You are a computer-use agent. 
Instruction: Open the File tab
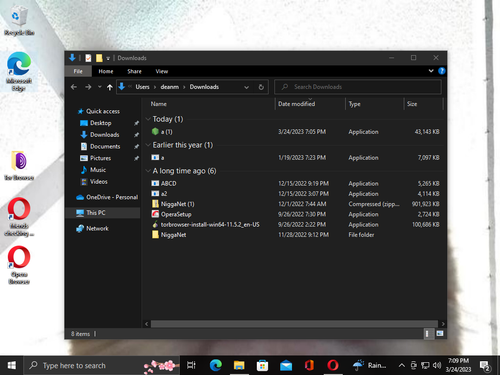click(x=78, y=71)
